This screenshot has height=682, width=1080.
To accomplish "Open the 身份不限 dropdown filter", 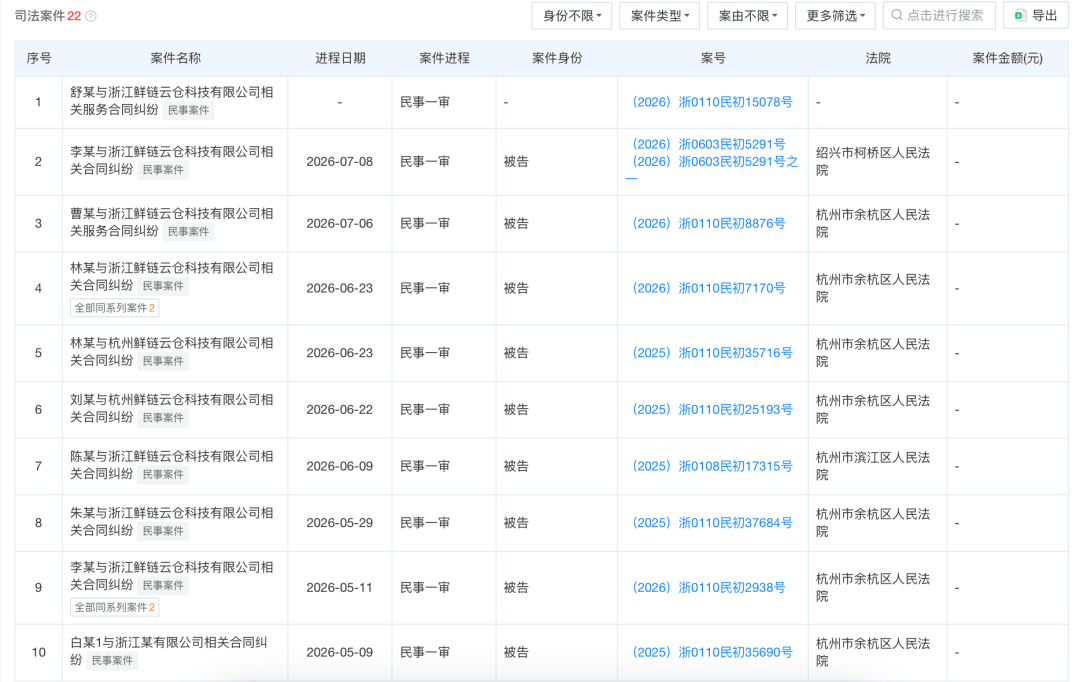I will click(x=572, y=15).
